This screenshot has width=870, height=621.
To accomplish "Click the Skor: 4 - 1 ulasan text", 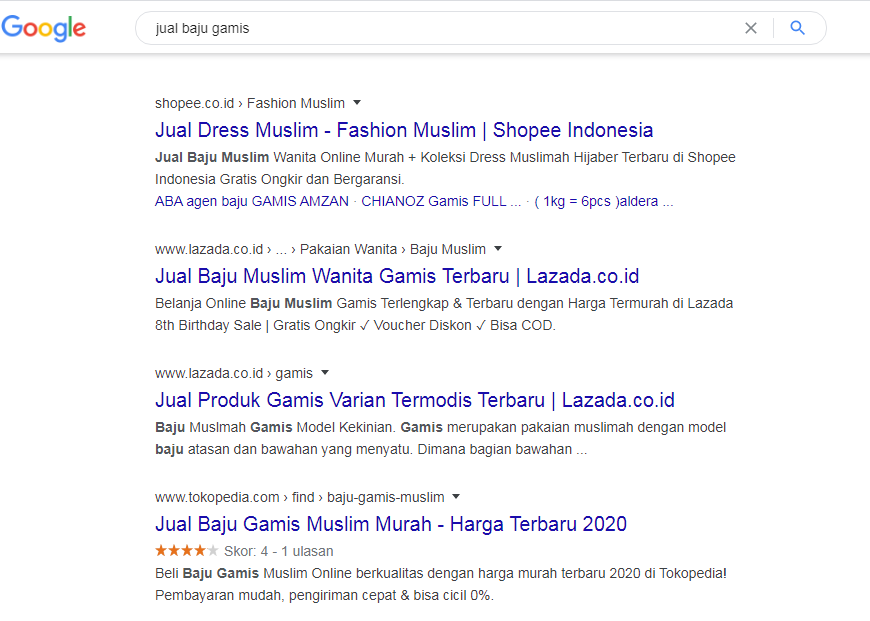I will [x=279, y=551].
